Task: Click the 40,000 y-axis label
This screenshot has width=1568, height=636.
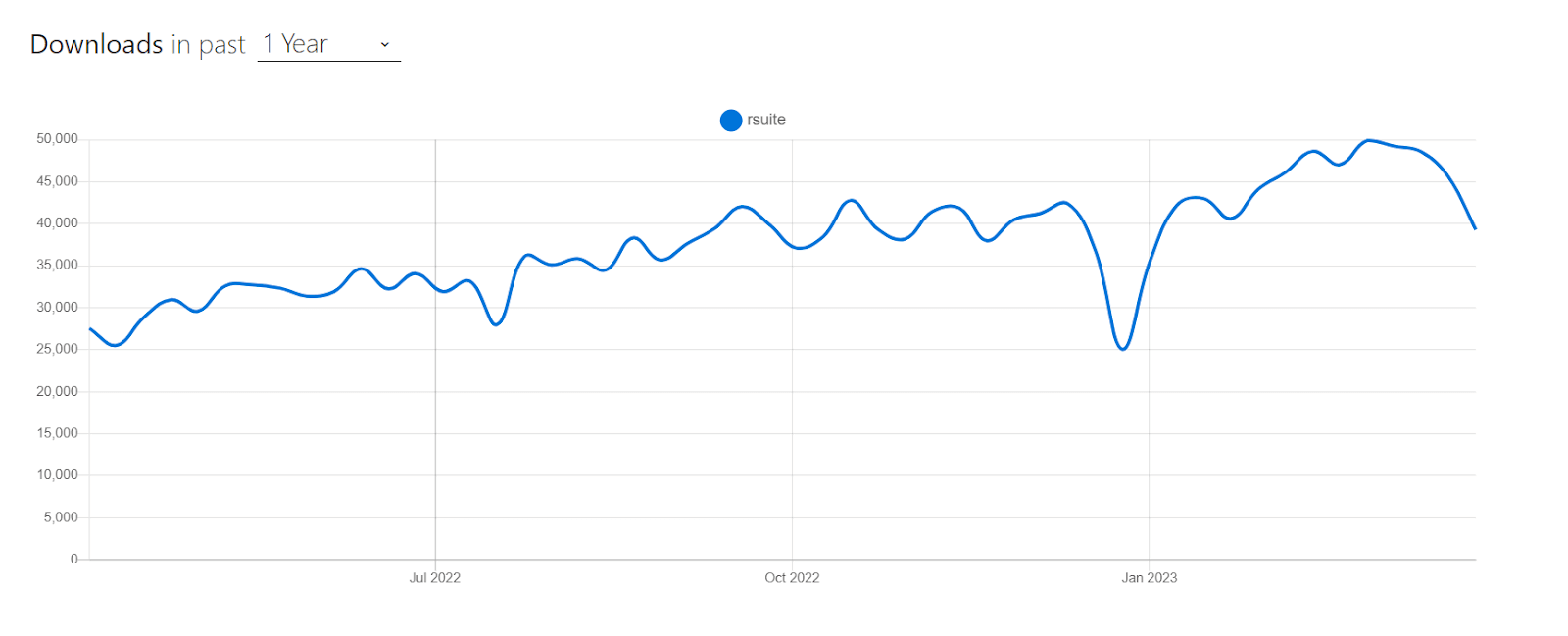Action: pos(57,223)
